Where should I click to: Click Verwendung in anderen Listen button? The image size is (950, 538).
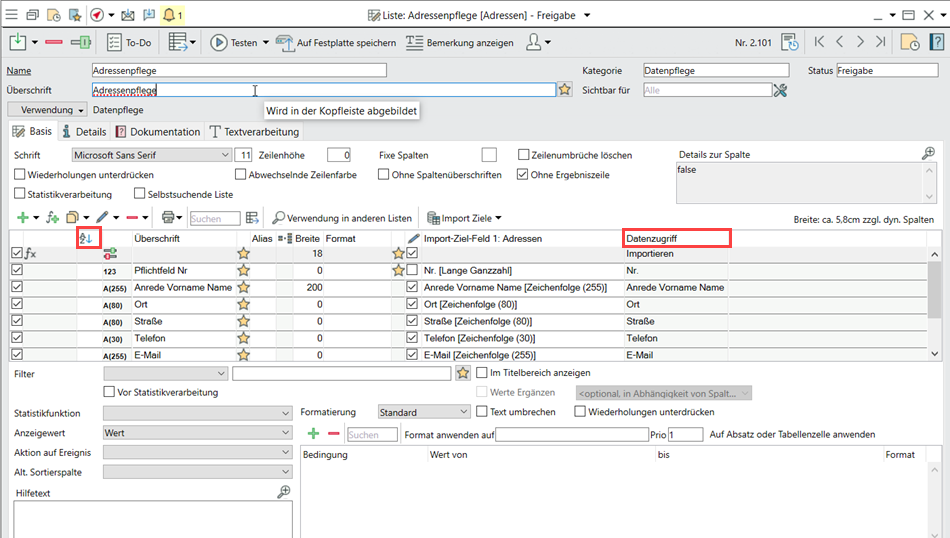341,218
